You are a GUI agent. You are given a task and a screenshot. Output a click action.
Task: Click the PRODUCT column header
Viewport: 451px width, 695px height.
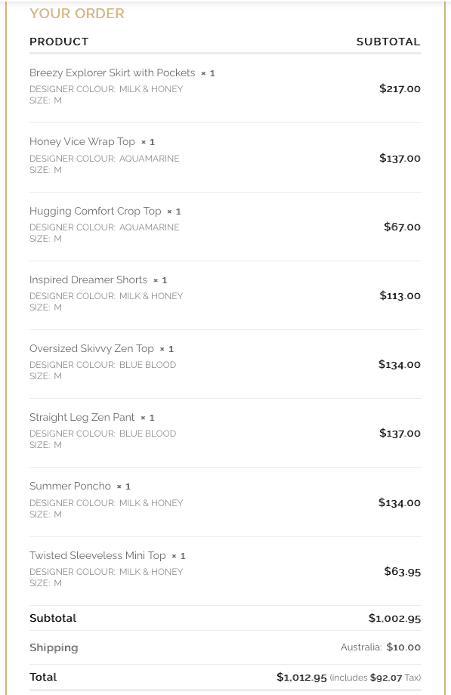tap(59, 42)
